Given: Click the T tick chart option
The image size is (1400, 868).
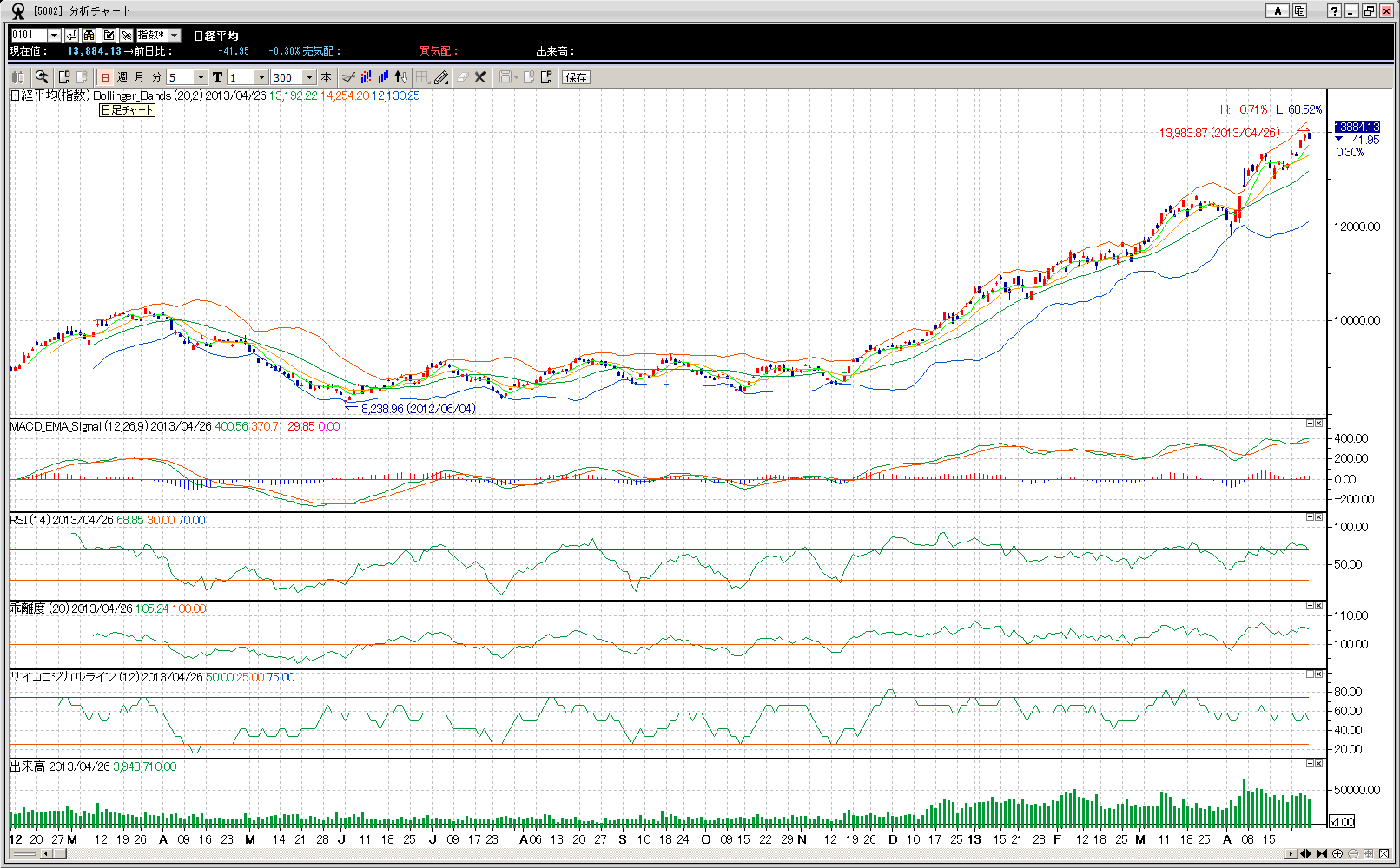Looking at the screenshot, I should pyautogui.click(x=217, y=77).
